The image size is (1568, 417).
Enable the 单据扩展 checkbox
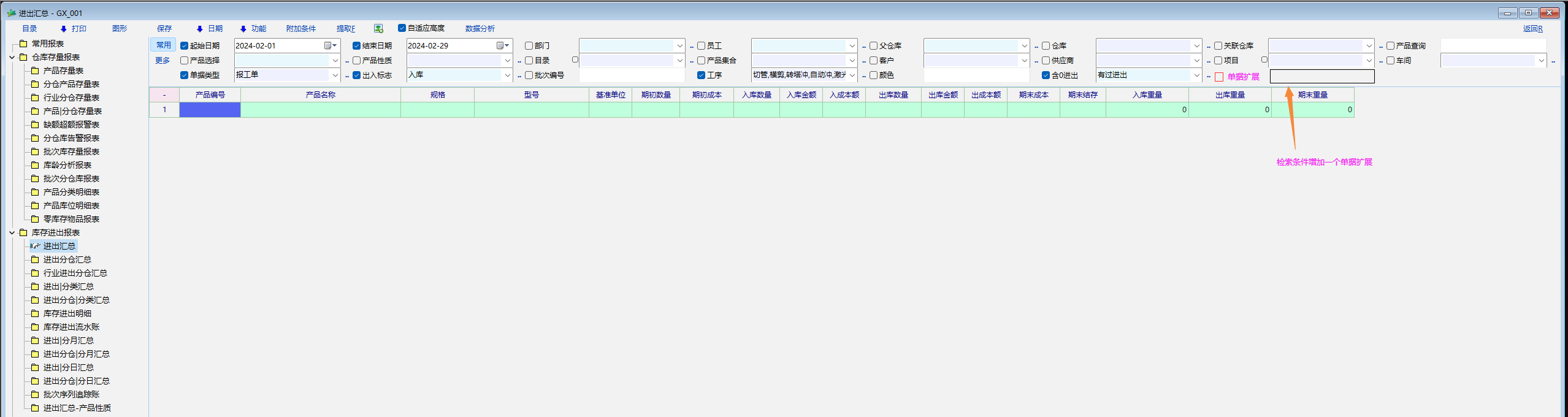coord(1219,77)
